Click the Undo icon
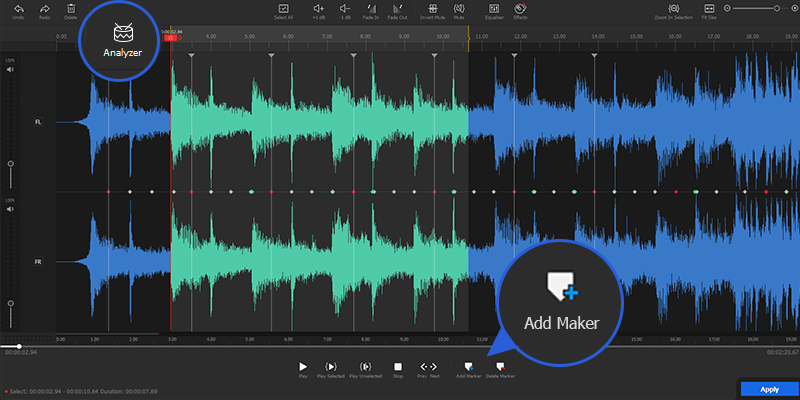Viewport: 800px width, 400px height. [x=18, y=8]
